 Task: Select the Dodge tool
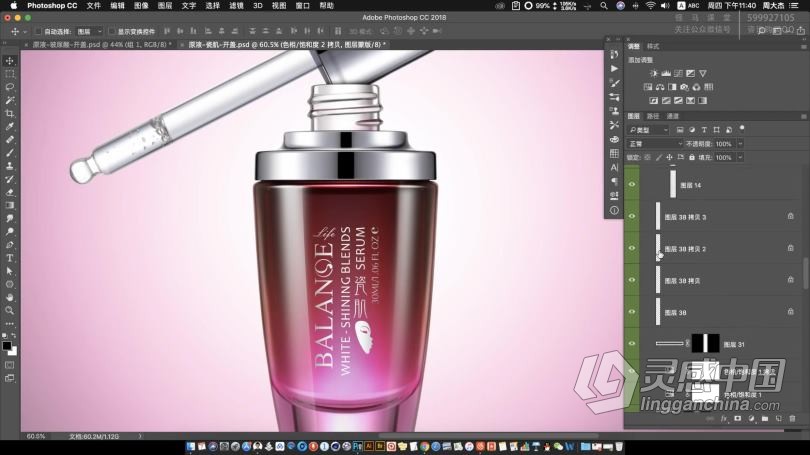click(9, 231)
